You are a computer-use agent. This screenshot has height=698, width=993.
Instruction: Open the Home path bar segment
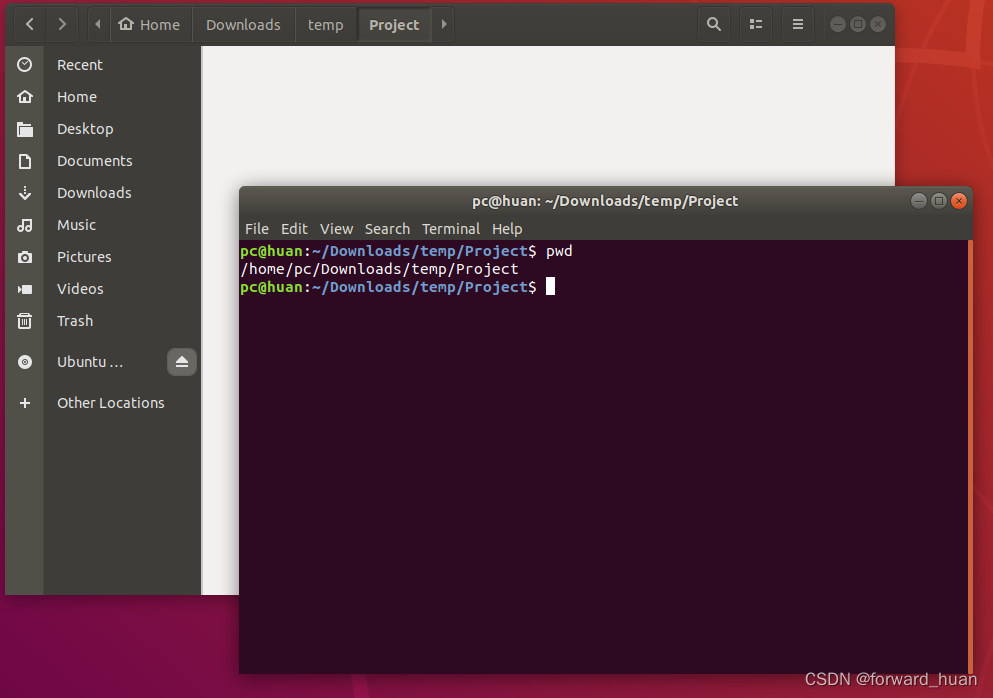tap(149, 25)
